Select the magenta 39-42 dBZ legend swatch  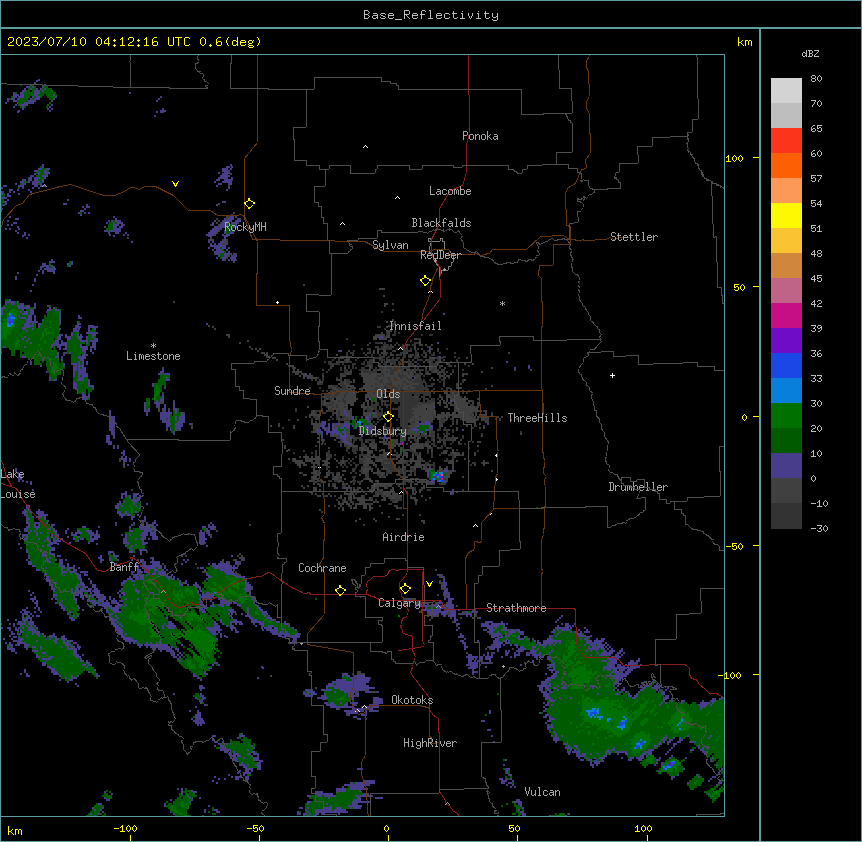click(x=786, y=315)
